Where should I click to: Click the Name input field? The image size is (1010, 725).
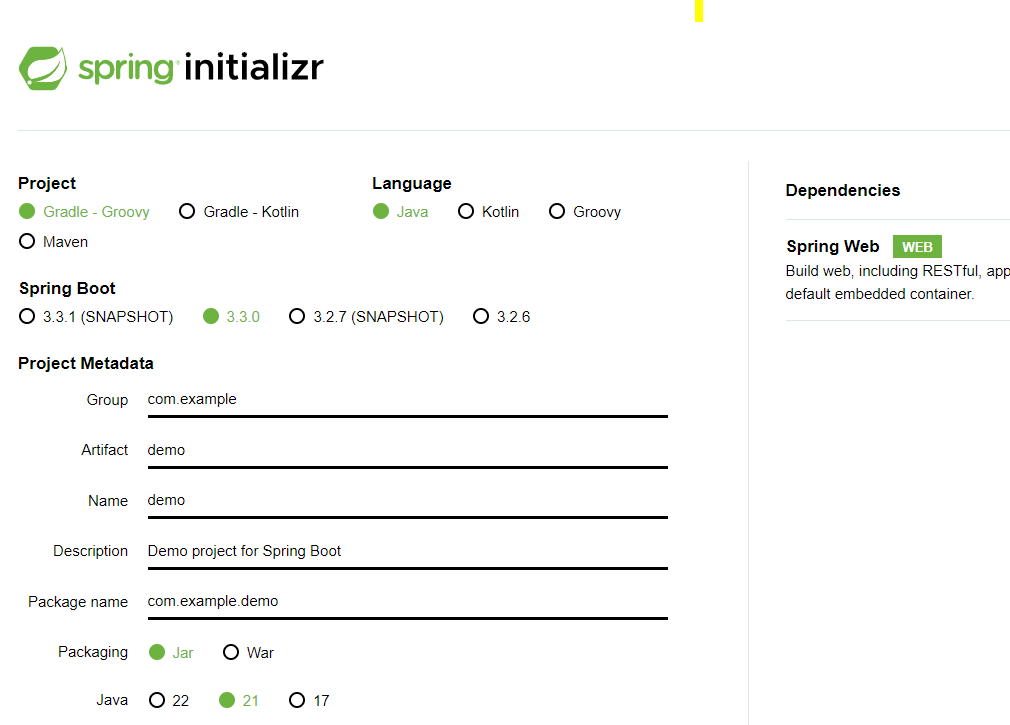tap(400, 500)
